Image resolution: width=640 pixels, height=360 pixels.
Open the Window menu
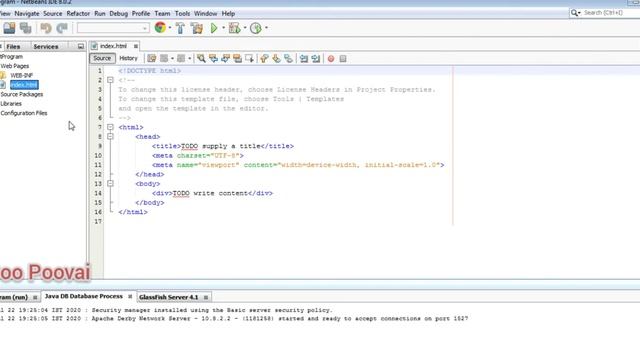pyautogui.click(x=205, y=13)
